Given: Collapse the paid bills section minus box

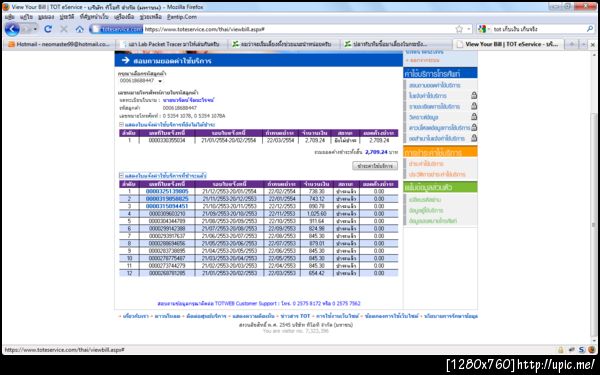Looking at the screenshot, I should coord(121,176).
